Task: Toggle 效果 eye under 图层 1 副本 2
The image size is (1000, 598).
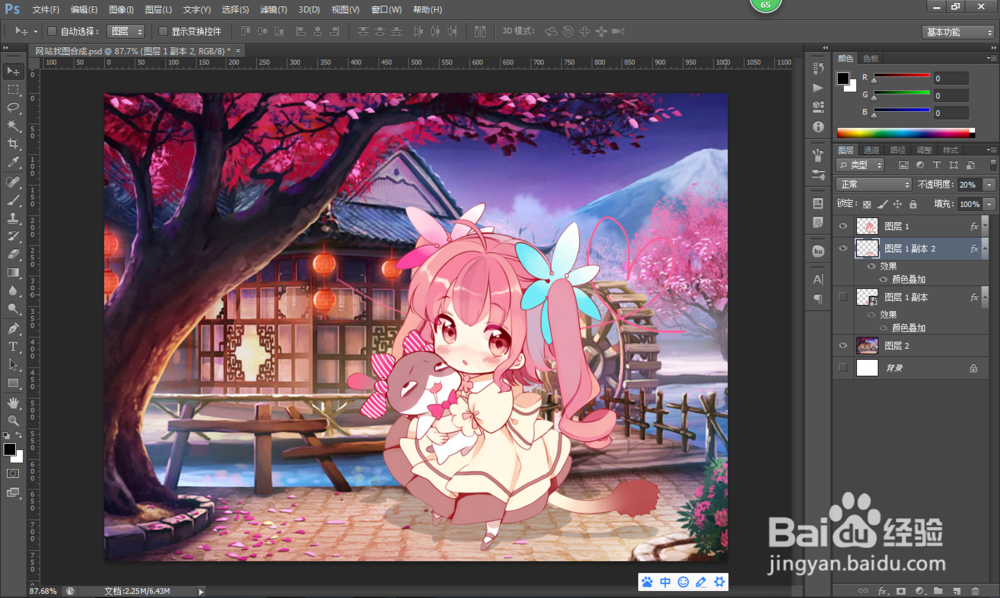Action: [x=872, y=266]
